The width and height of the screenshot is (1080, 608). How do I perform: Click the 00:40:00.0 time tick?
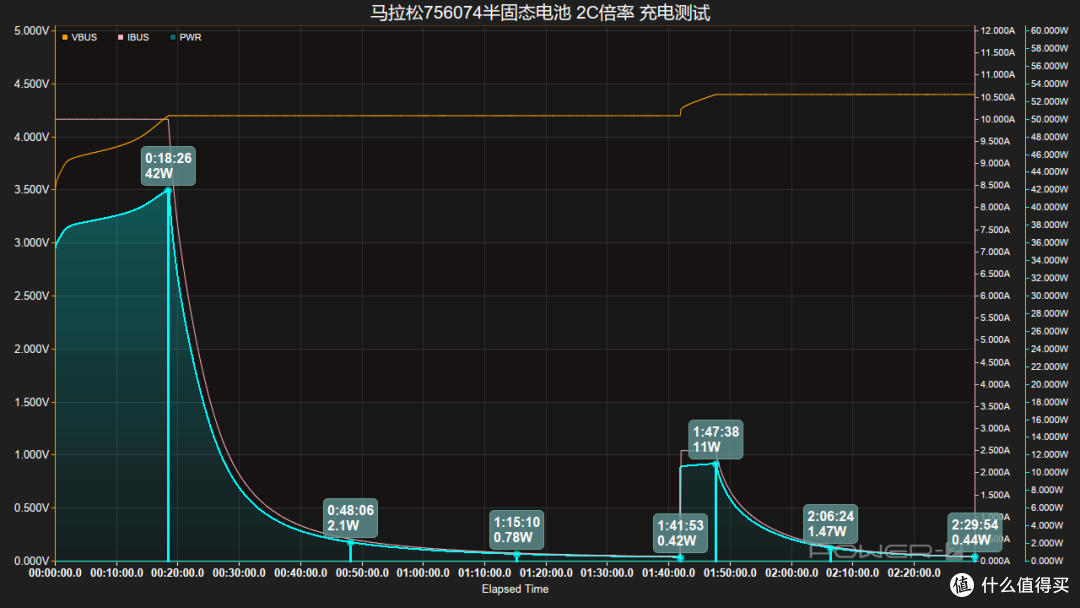[x=300, y=573]
